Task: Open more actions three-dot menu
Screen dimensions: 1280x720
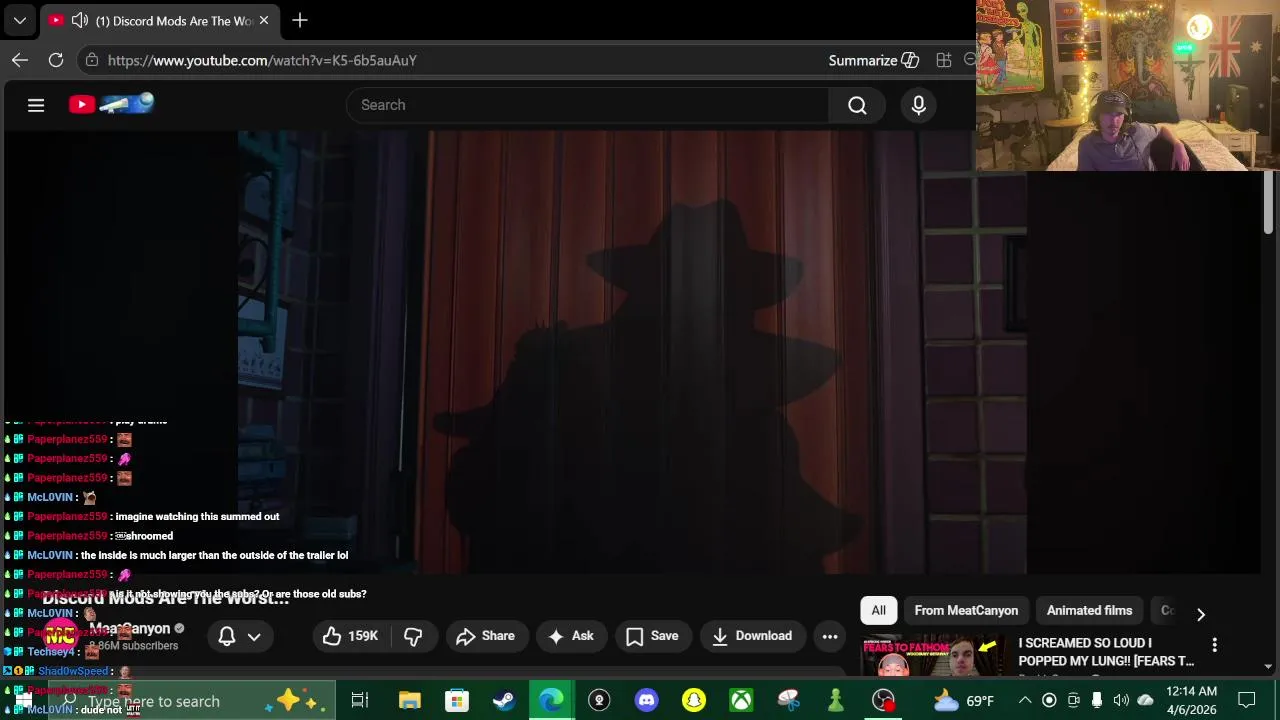Action: [x=830, y=636]
